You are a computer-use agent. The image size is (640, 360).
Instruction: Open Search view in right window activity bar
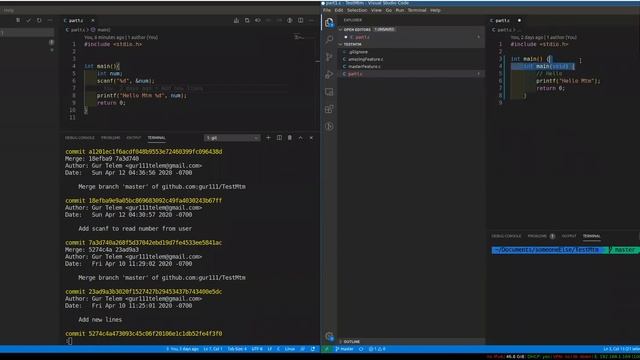[329, 40]
